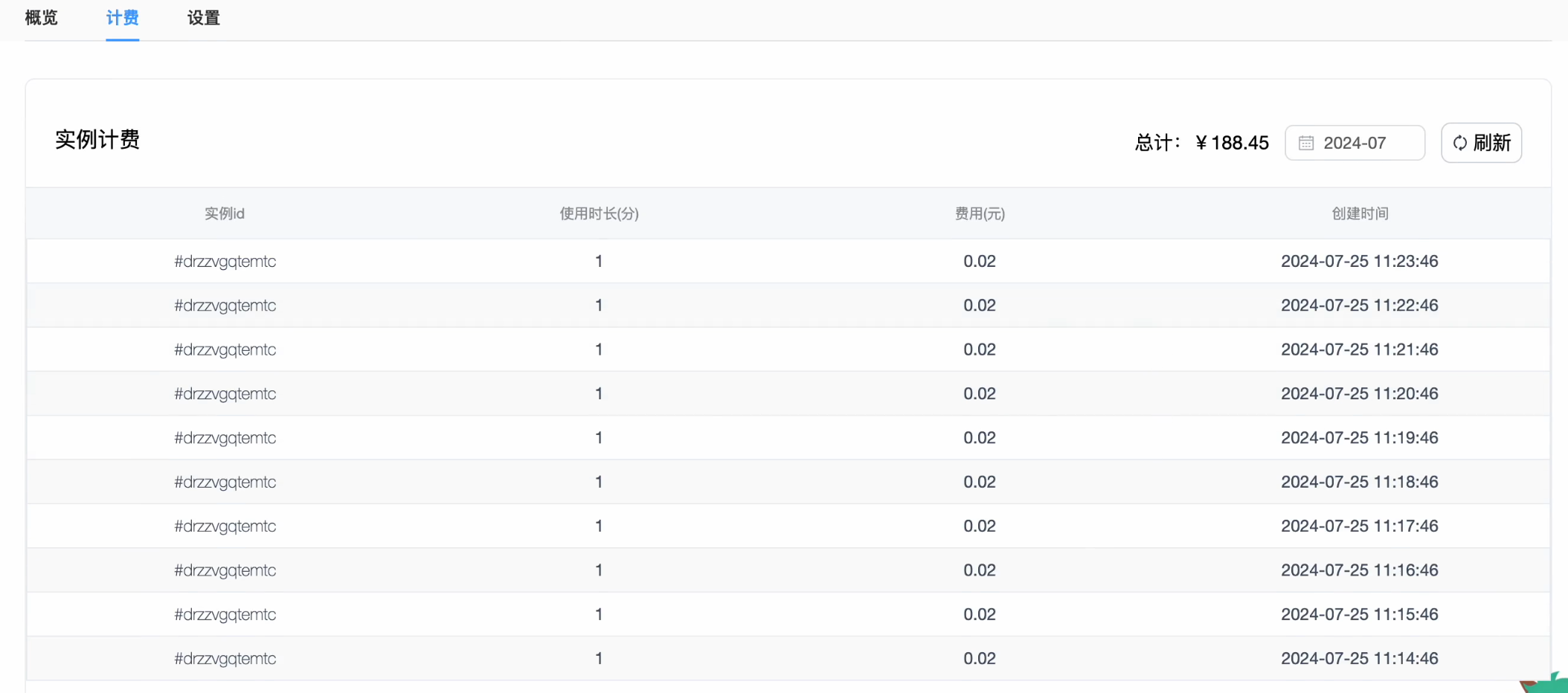The image size is (1568, 693).
Task: Click the green floating widget in the corner
Action: 1549,683
